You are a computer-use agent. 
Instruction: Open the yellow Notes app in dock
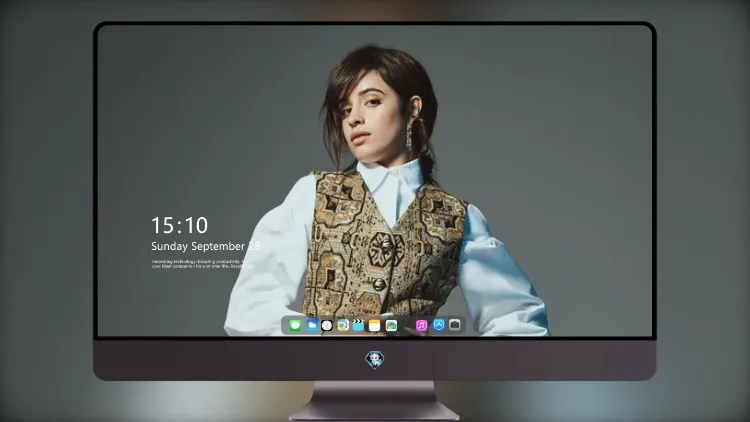pyautogui.click(x=375, y=326)
